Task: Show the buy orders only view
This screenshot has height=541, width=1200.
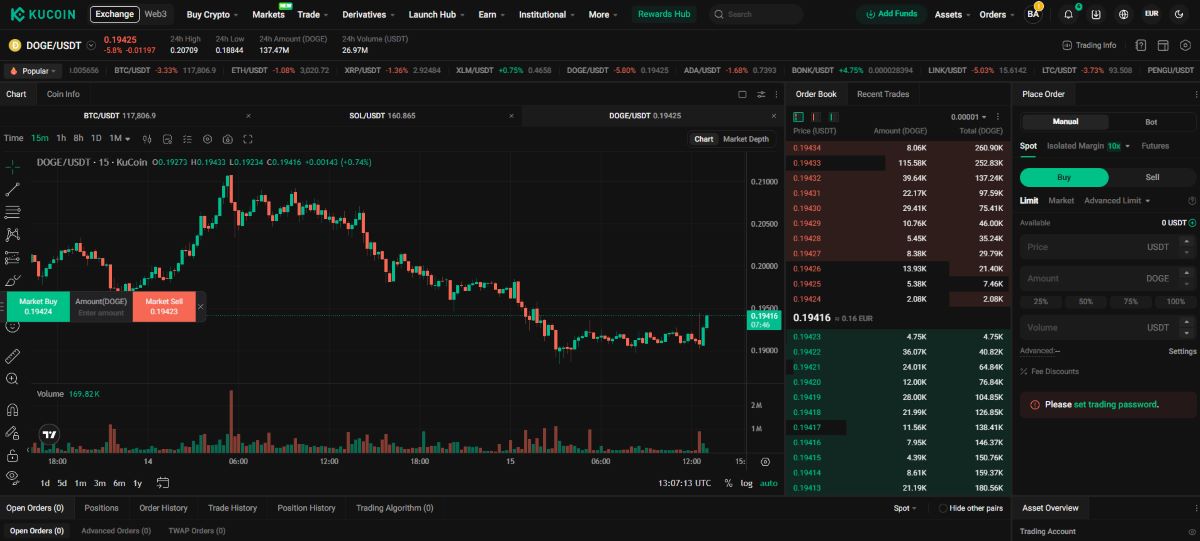Action: click(x=834, y=117)
